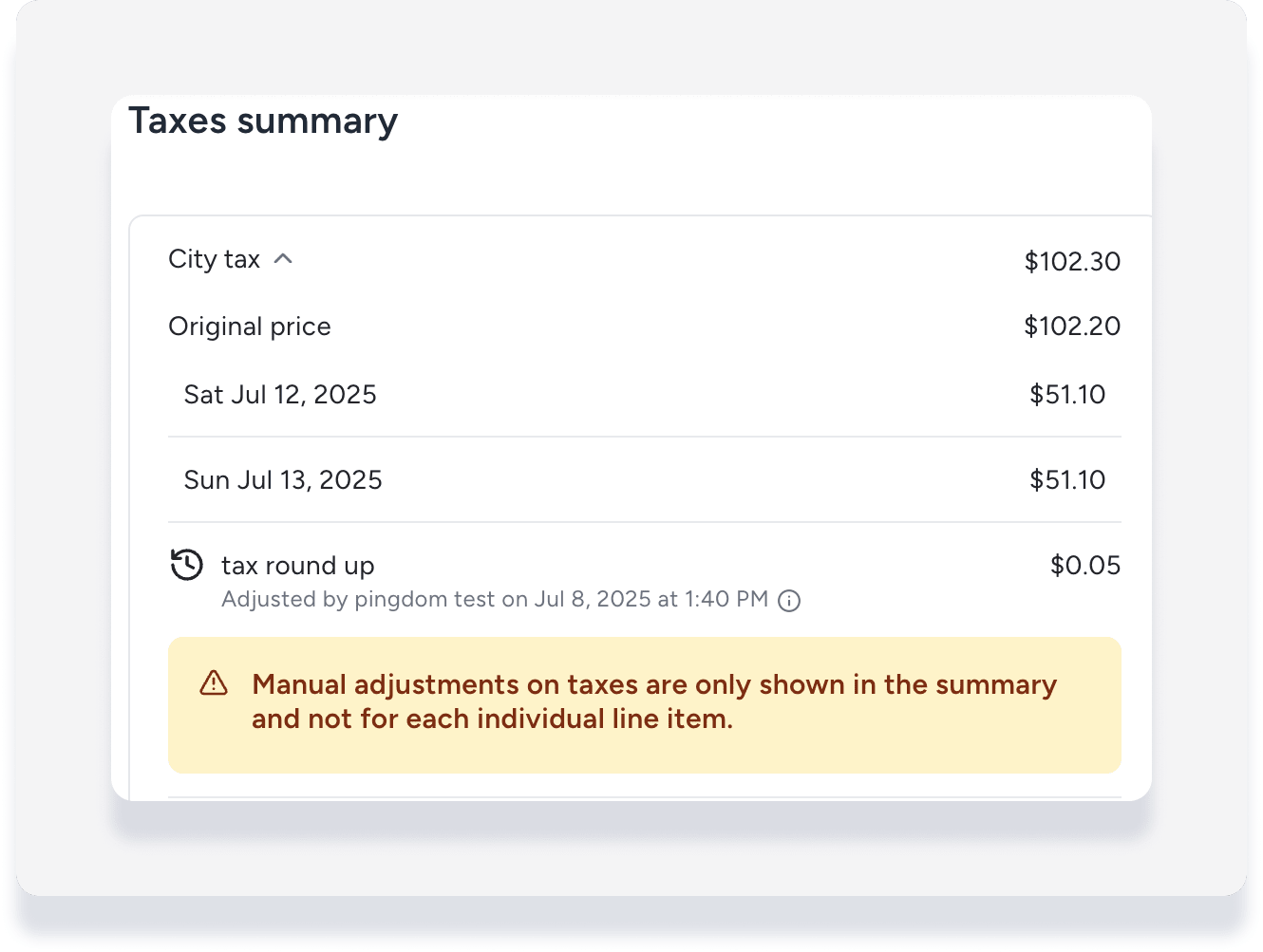Click the tax round up label
Screen dimensions: 1263x952
coord(298,566)
